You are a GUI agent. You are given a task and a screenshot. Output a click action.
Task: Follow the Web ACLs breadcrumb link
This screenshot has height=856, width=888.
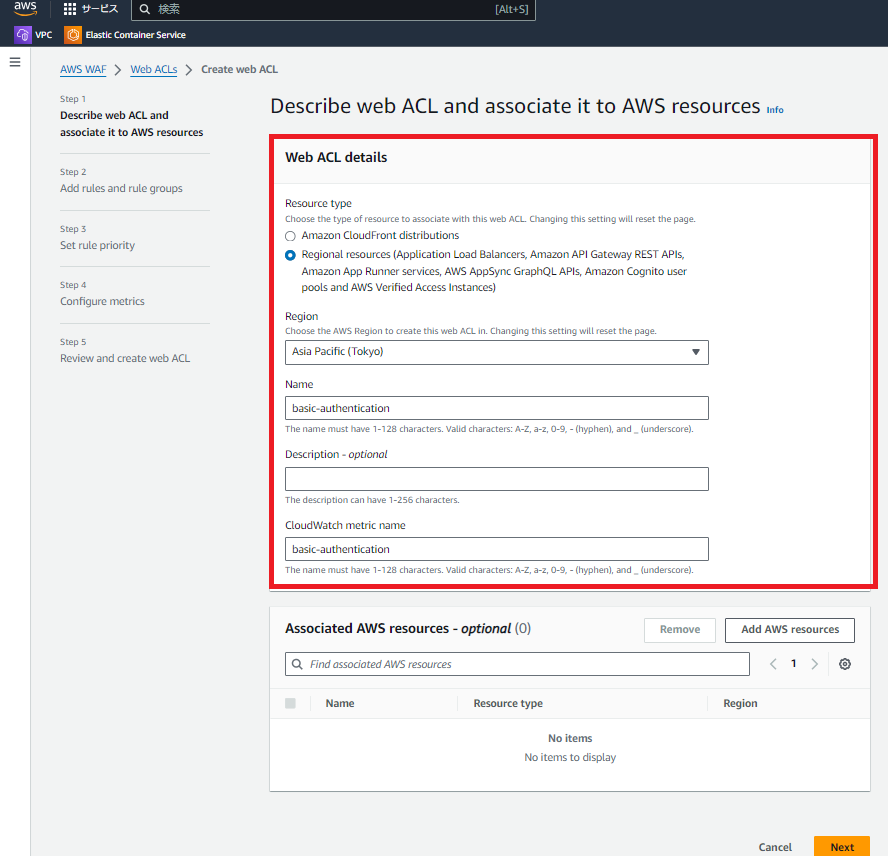pos(154,69)
